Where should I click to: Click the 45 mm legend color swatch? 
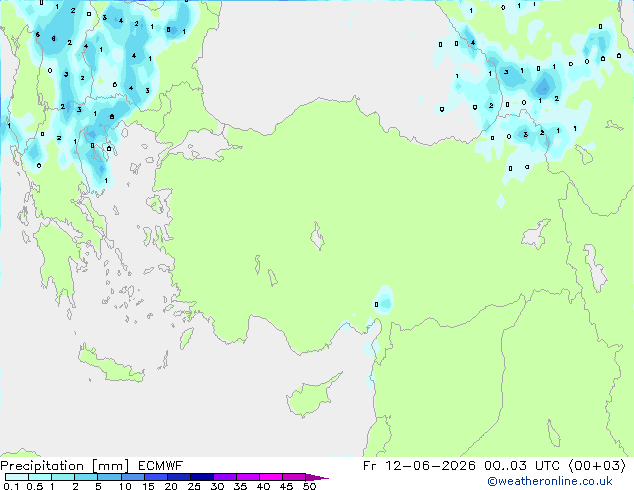(x=294, y=477)
